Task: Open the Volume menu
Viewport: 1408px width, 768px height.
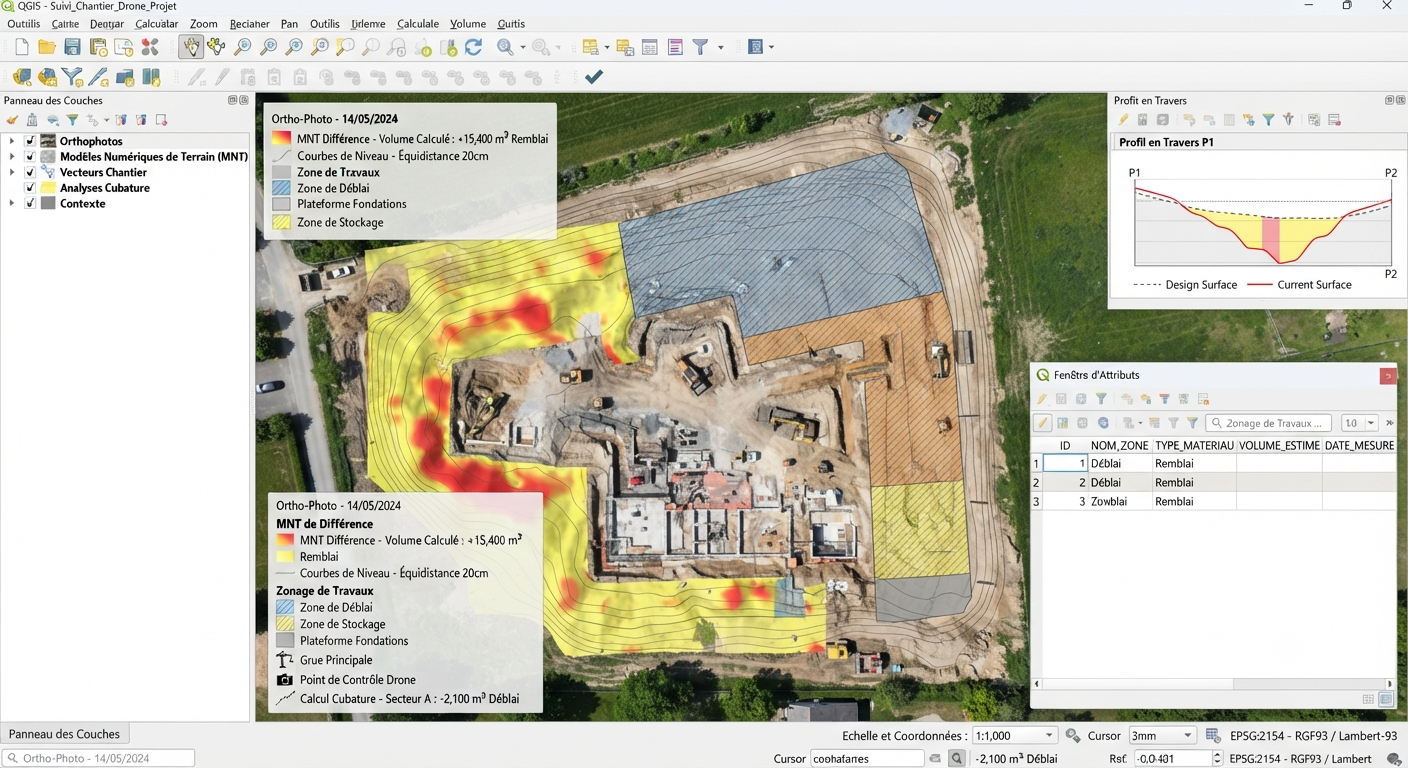Action: click(x=468, y=23)
